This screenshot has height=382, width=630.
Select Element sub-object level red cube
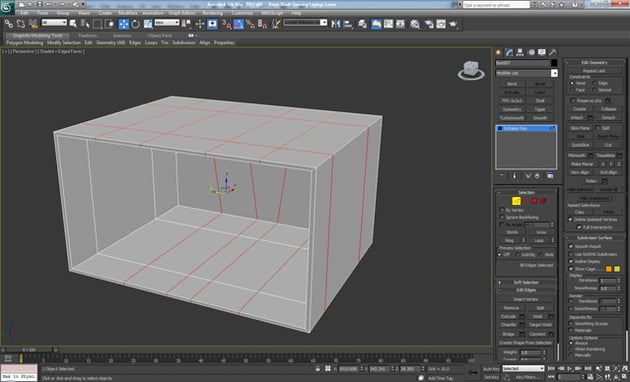point(543,201)
